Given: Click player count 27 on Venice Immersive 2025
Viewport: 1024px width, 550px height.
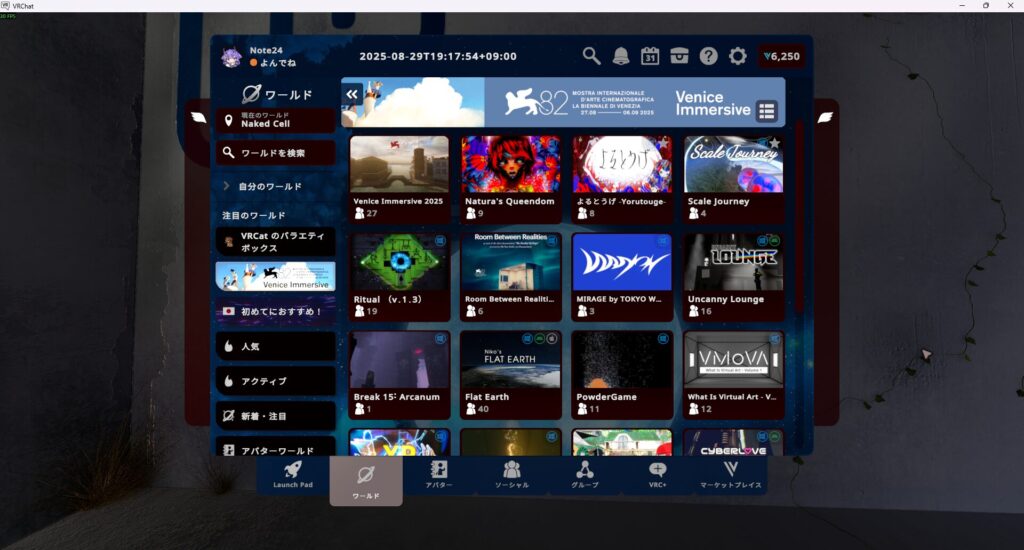Looking at the screenshot, I should pos(366,213).
